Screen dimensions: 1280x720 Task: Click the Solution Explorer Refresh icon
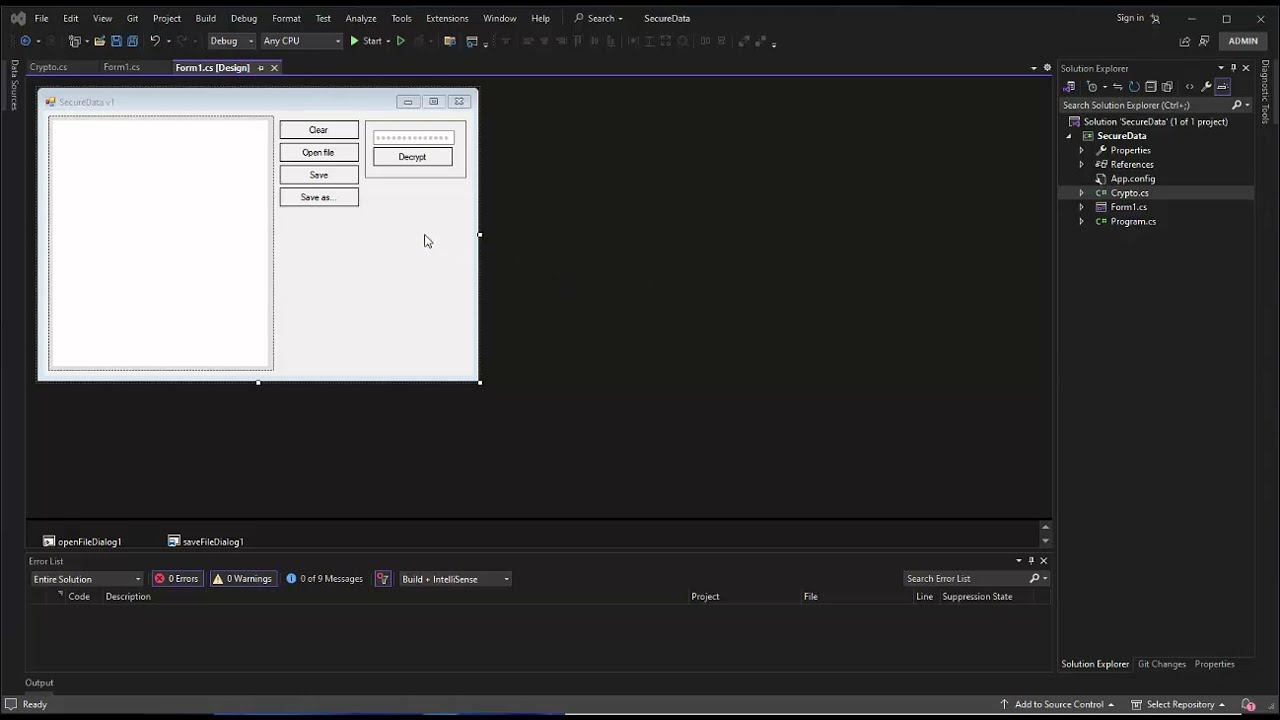[1134, 87]
